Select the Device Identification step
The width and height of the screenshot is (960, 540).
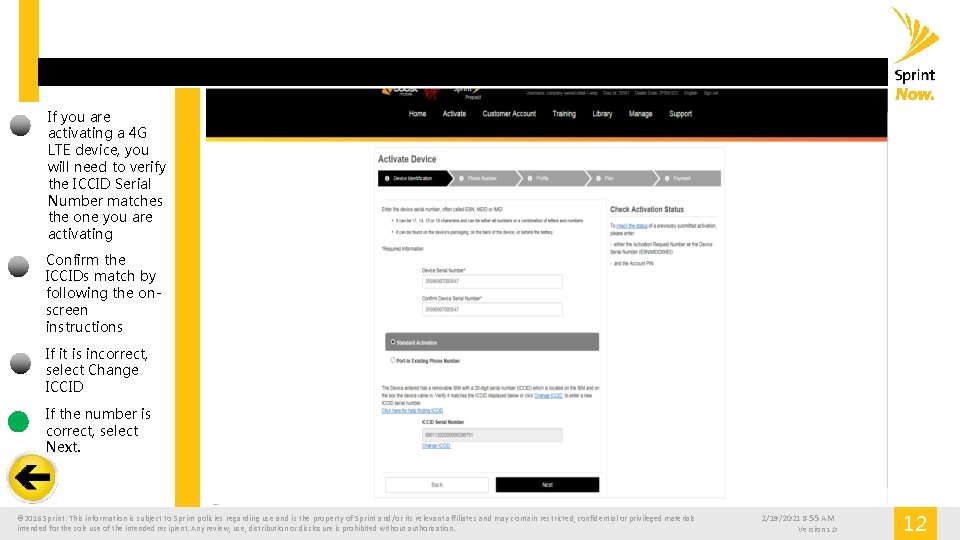(x=414, y=178)
